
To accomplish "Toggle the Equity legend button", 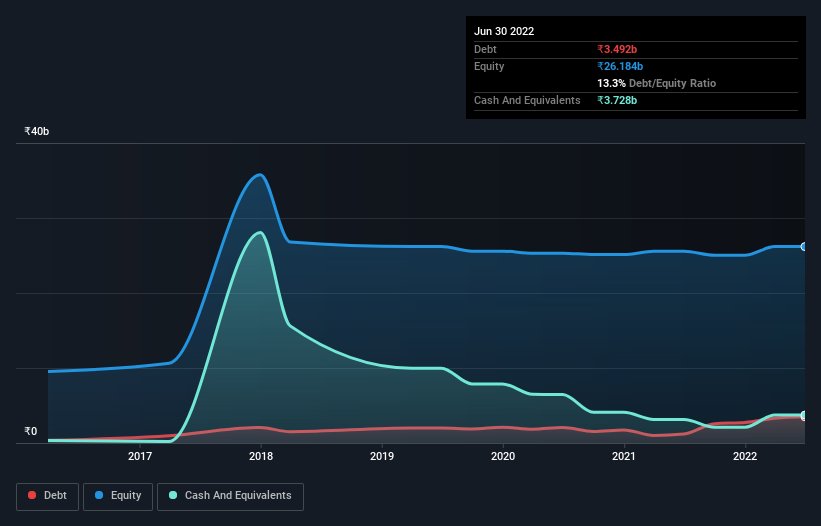I will (118, 496).
